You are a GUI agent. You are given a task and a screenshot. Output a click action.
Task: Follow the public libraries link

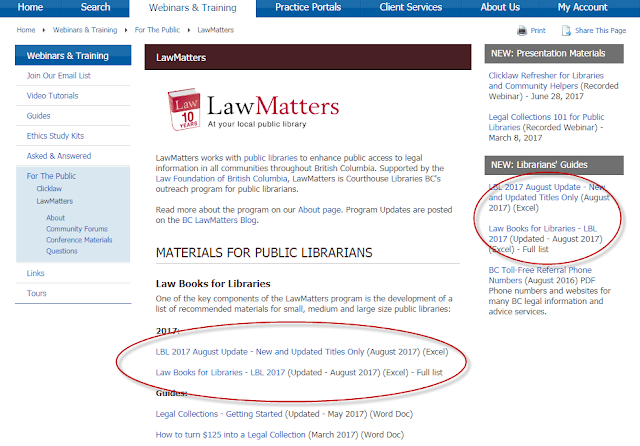pyautogui.click(x=270, y=158)
